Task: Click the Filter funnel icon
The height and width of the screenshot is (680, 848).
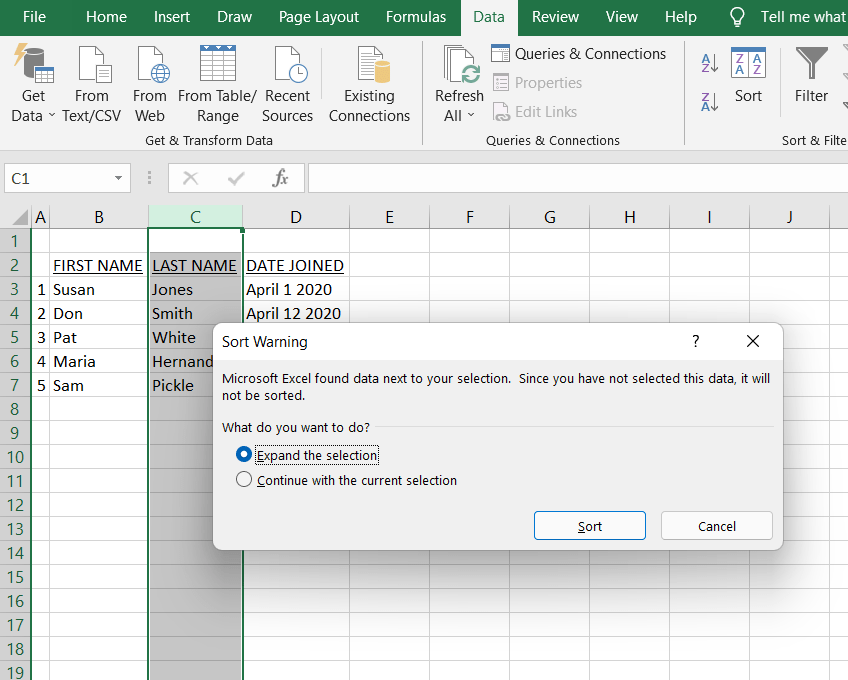Action: [x=811, y=65]
